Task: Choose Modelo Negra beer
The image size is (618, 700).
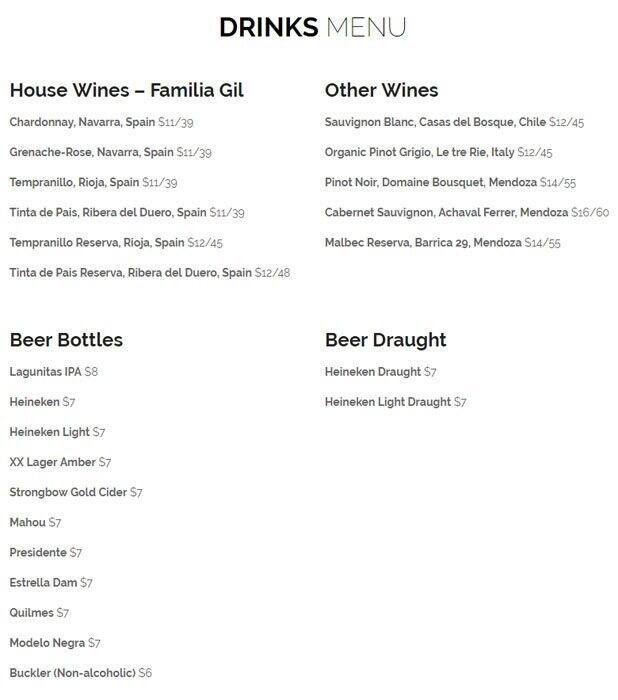Action: click(55, 643)
